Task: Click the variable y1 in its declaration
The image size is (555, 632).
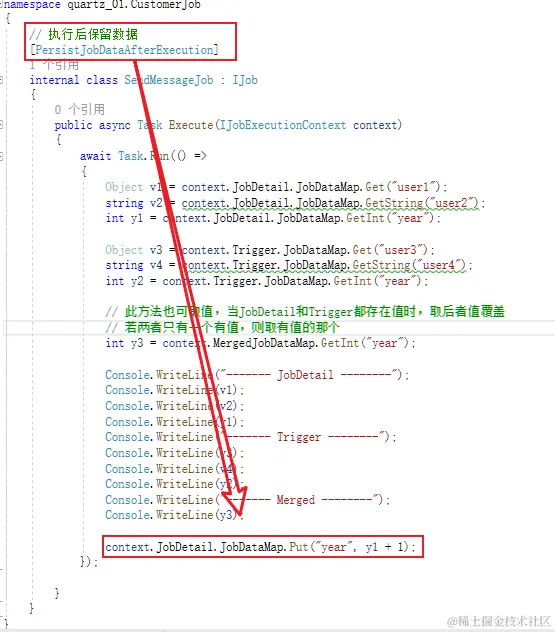Action: (137, 218)
